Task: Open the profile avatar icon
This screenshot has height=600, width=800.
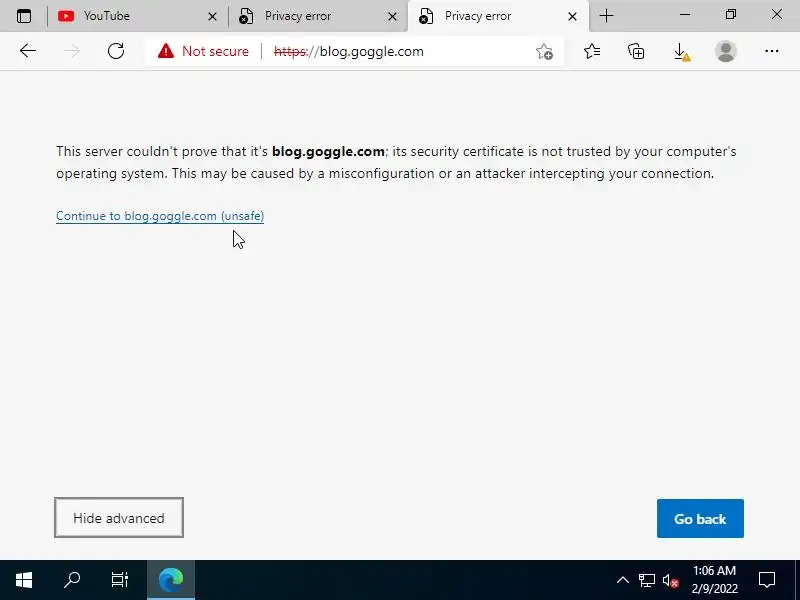Action: (726, 51)
